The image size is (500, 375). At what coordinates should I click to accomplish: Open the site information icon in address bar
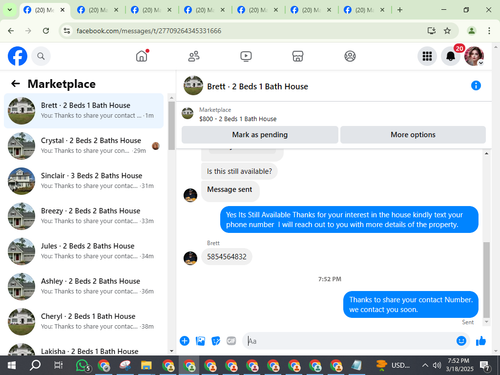click(67, 31)
